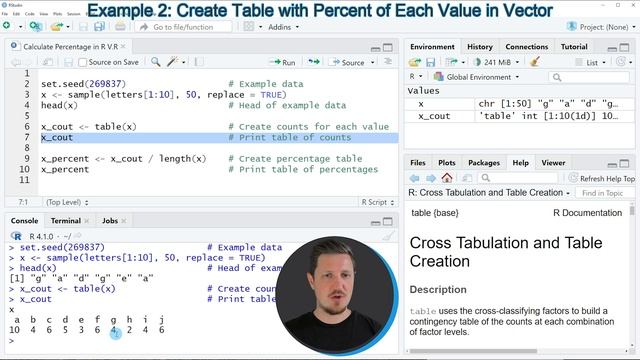The height and width of the screenshot is (360, 640).
Task: Click the Run button in editor
Action: 282,62
